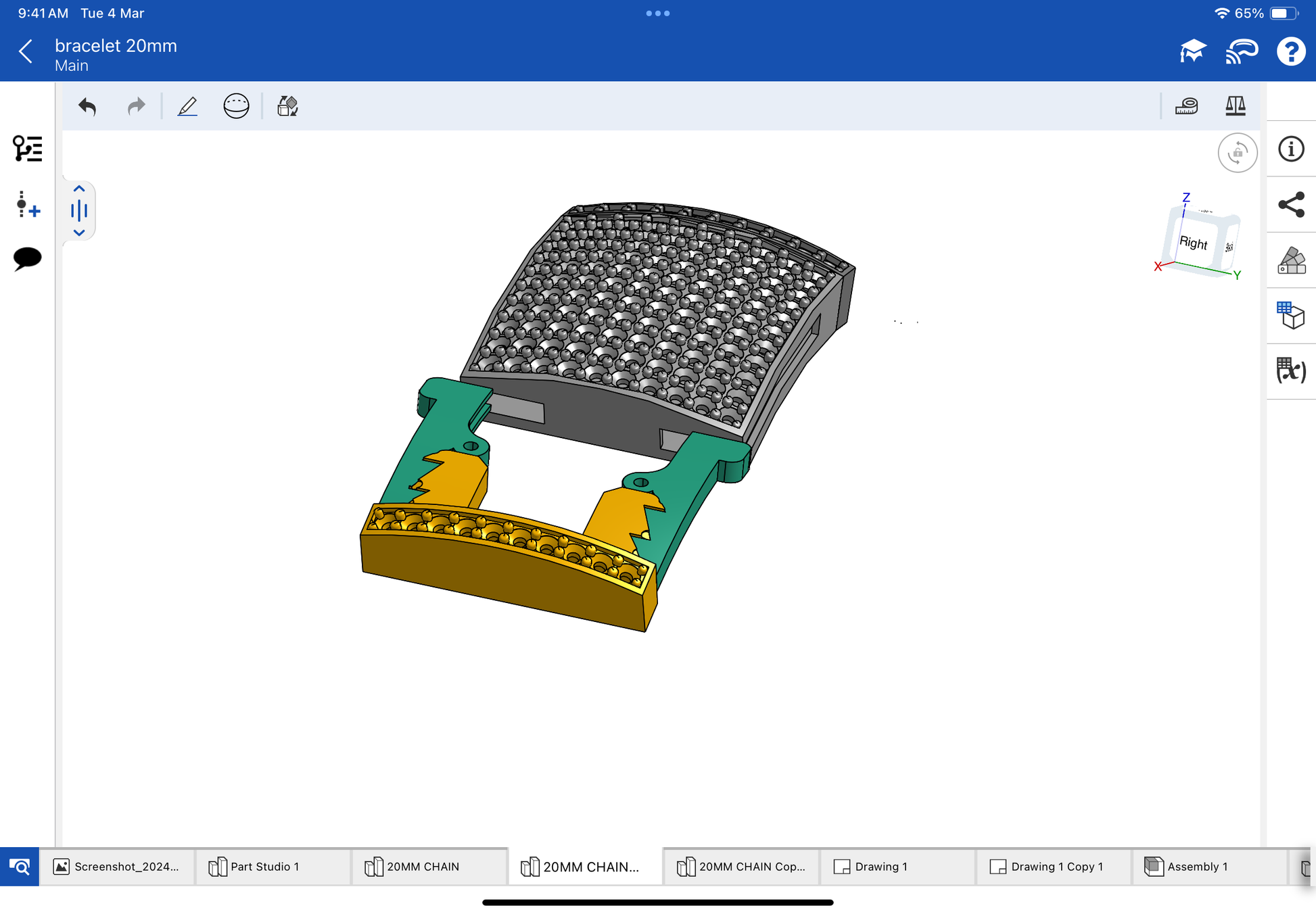
Task: Toggle the section view sphere icon
Action: 236,106
